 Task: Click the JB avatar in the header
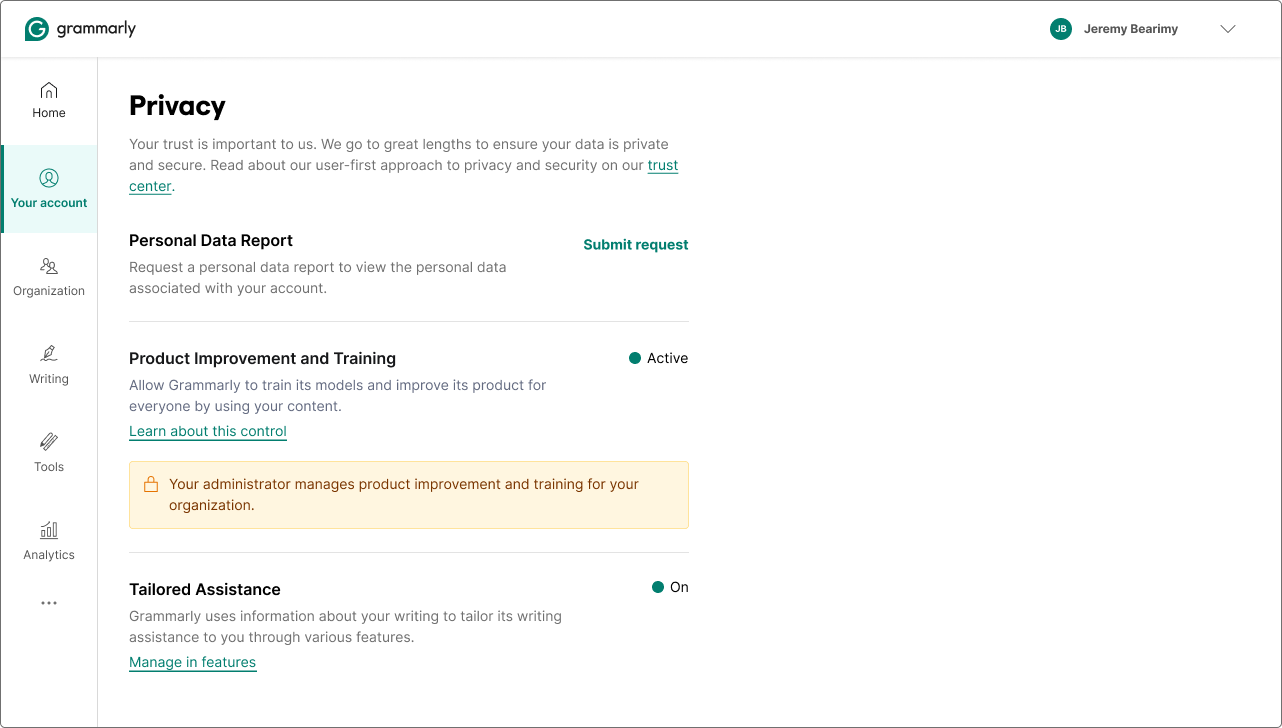pos(1060,29)
